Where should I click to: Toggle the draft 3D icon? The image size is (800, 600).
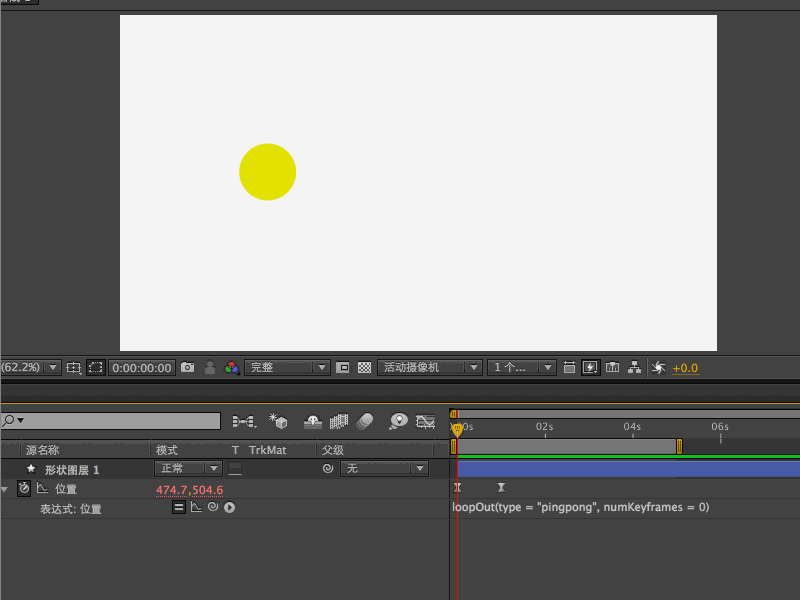[x=279, y=421]
